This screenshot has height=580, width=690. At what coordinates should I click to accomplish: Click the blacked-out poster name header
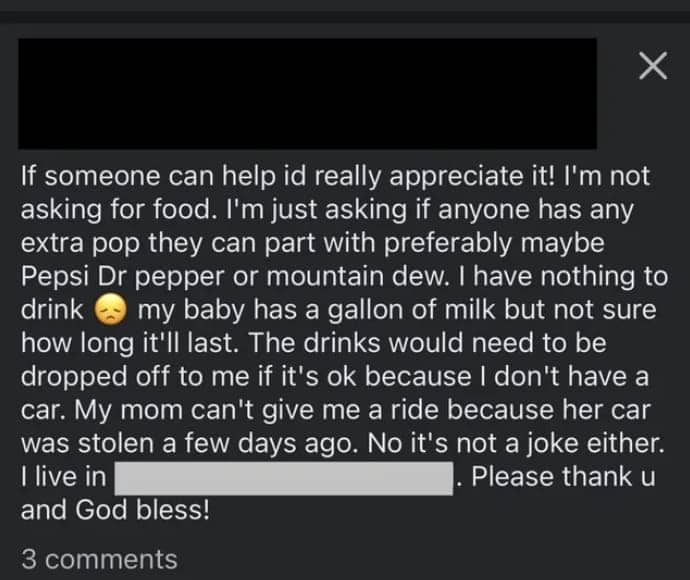pyautogui.click(x=308, y=93)
